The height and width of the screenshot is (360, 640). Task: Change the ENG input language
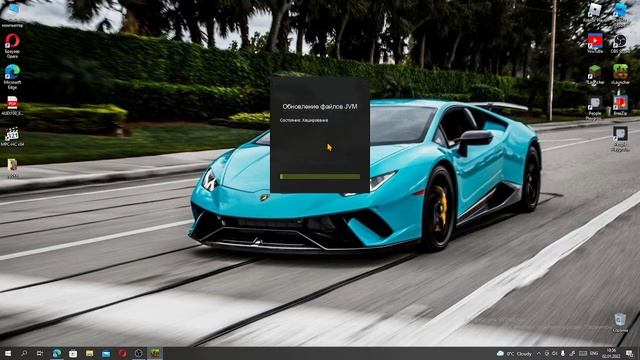pos(594,353)
